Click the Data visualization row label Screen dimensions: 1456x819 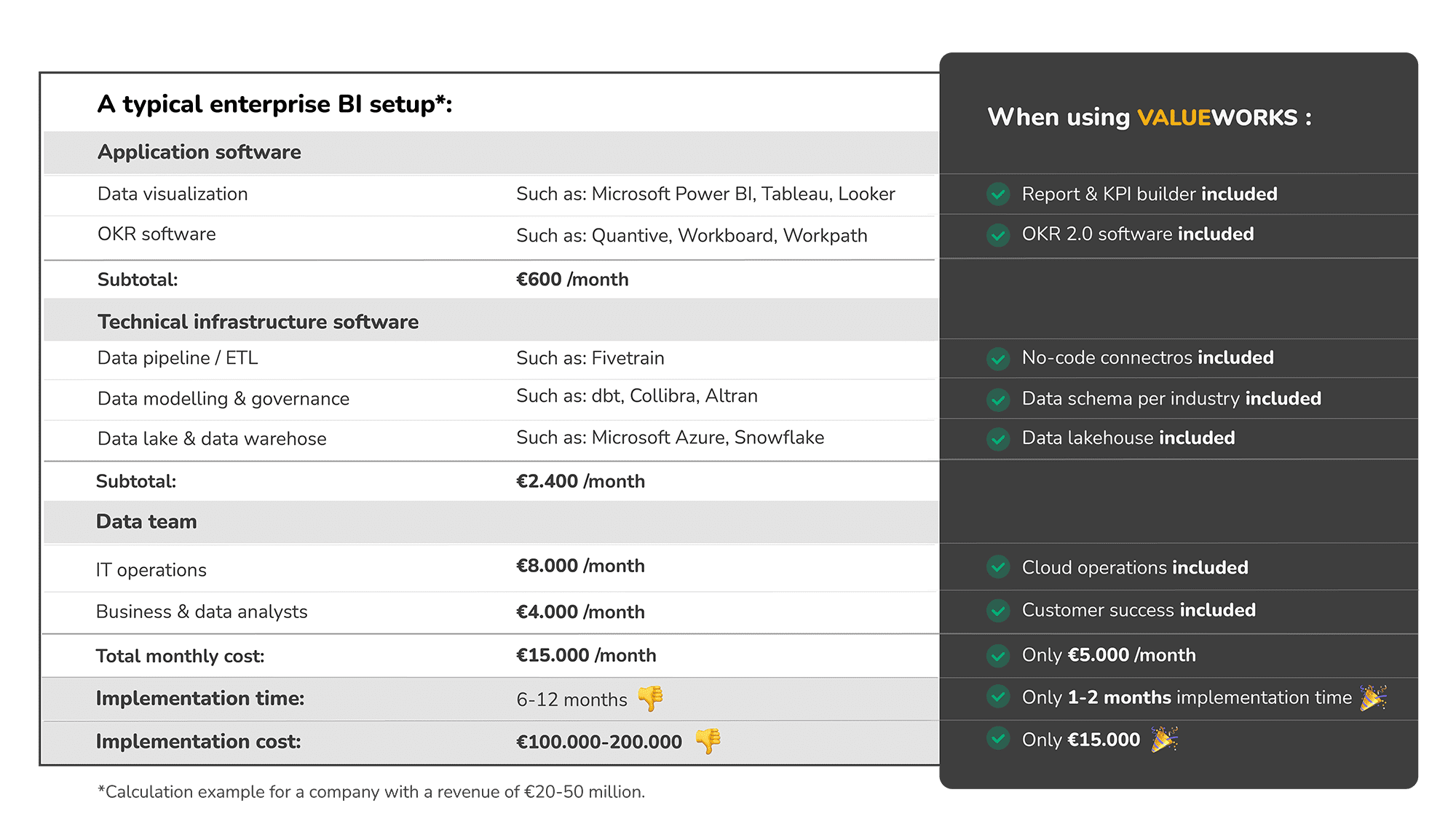173,194
